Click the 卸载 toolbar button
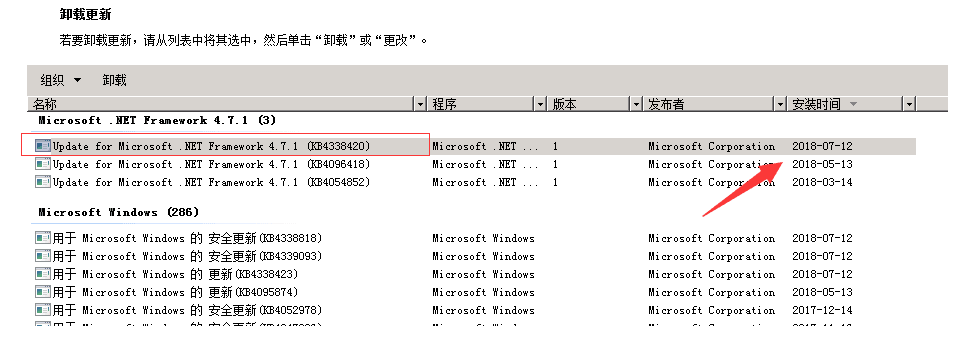 (x=114, y=80)
